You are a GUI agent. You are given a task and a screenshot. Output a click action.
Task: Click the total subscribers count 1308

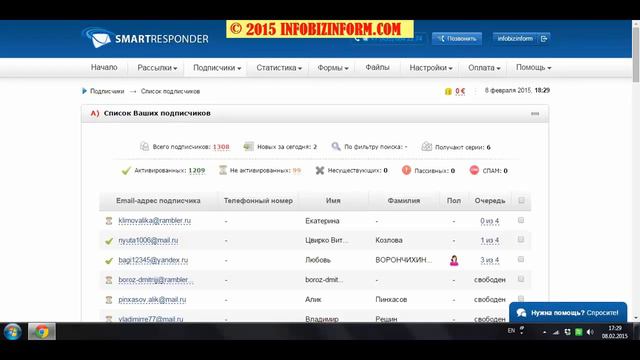click(x=221, y=147)
